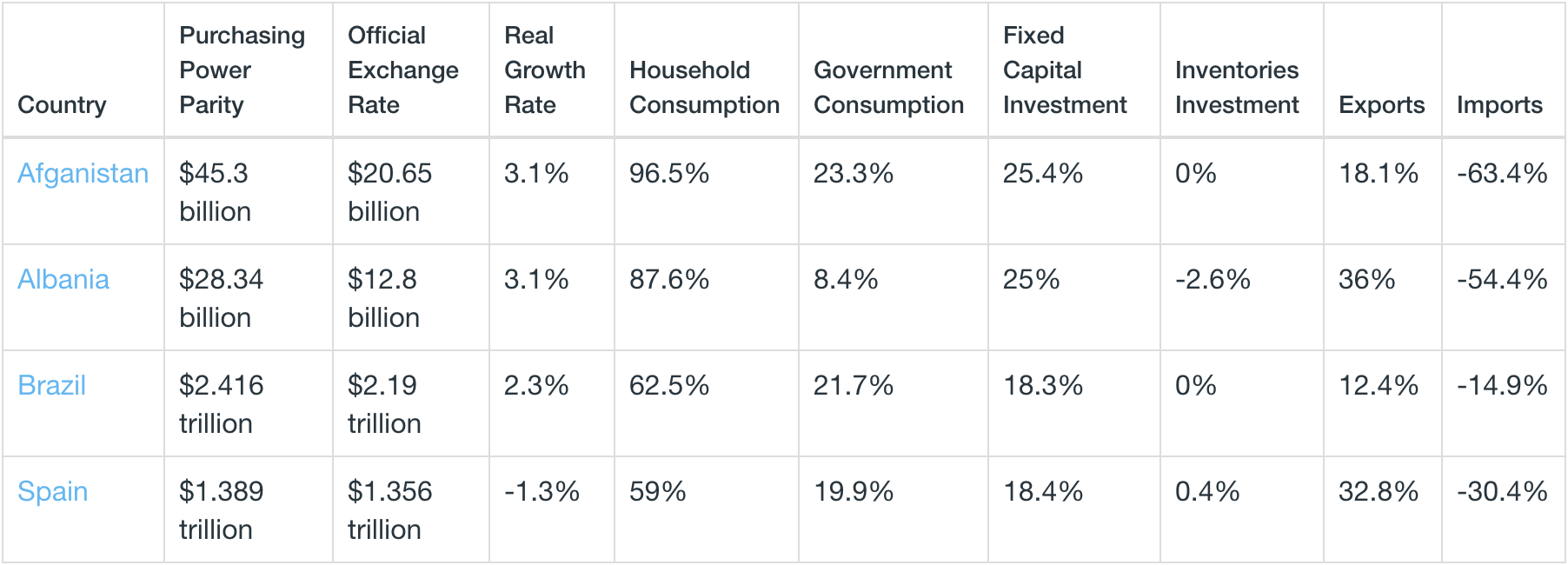Viewport: 1568px width, 565px height.
Task: Click the Exports column header
Action: tap(1381, 105)
